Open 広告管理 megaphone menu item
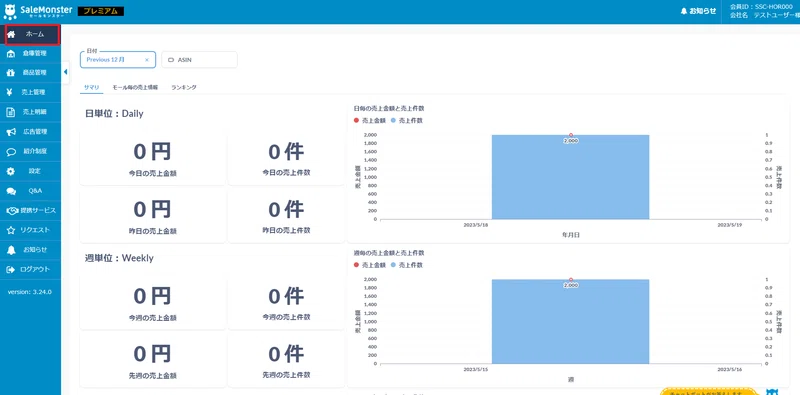800x395 pixels. pyautogui.click(x=31, y=132)
